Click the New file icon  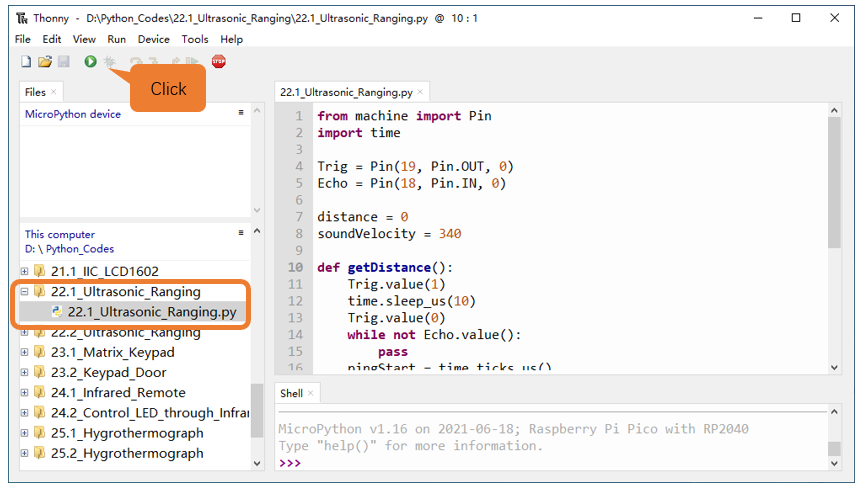tap(26, 62)
